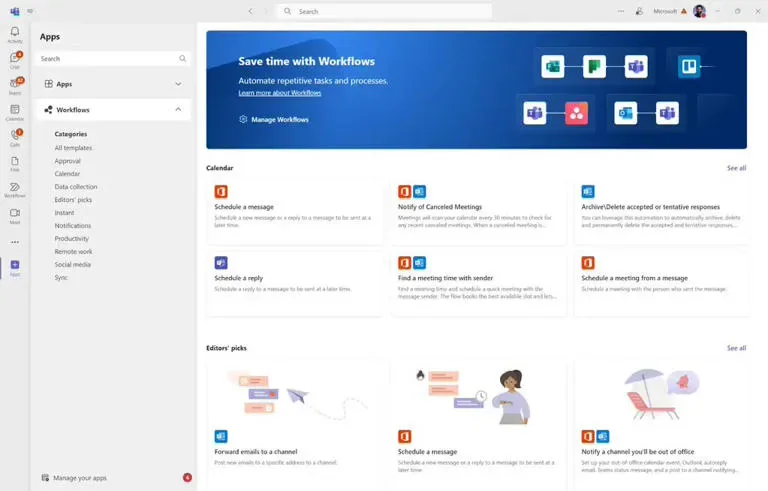Screen dimensions: 768x491
Task: Select the All templates category
Action: 73,147
